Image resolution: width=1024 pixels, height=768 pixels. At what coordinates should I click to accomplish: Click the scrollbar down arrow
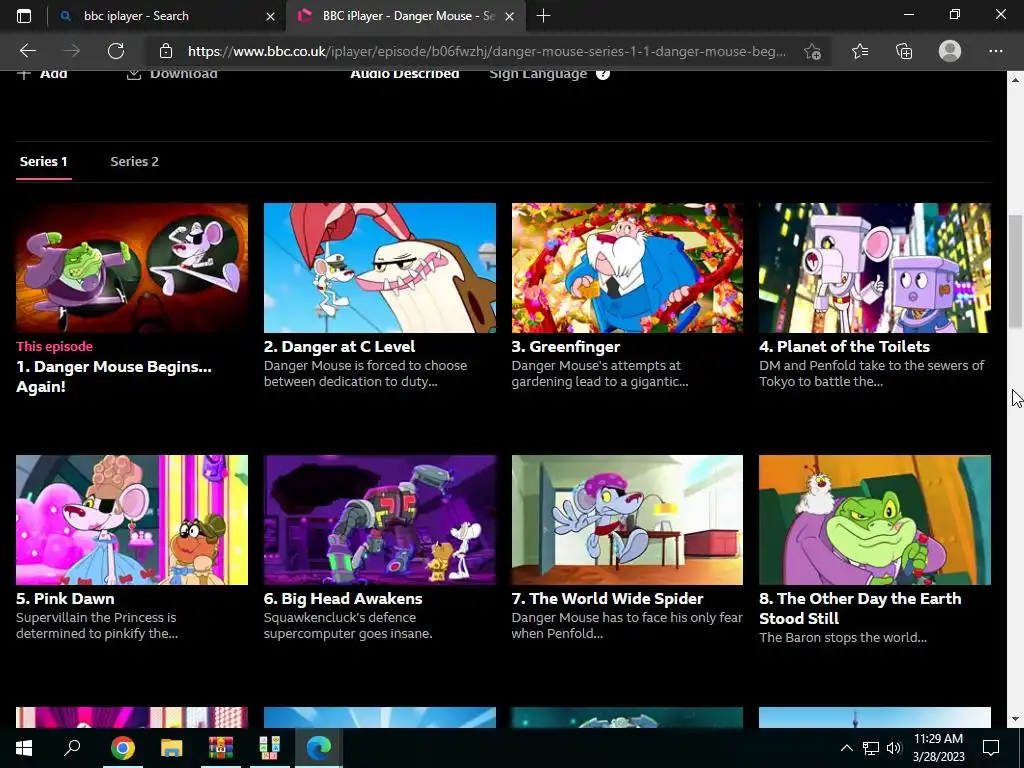(1016, 719)
